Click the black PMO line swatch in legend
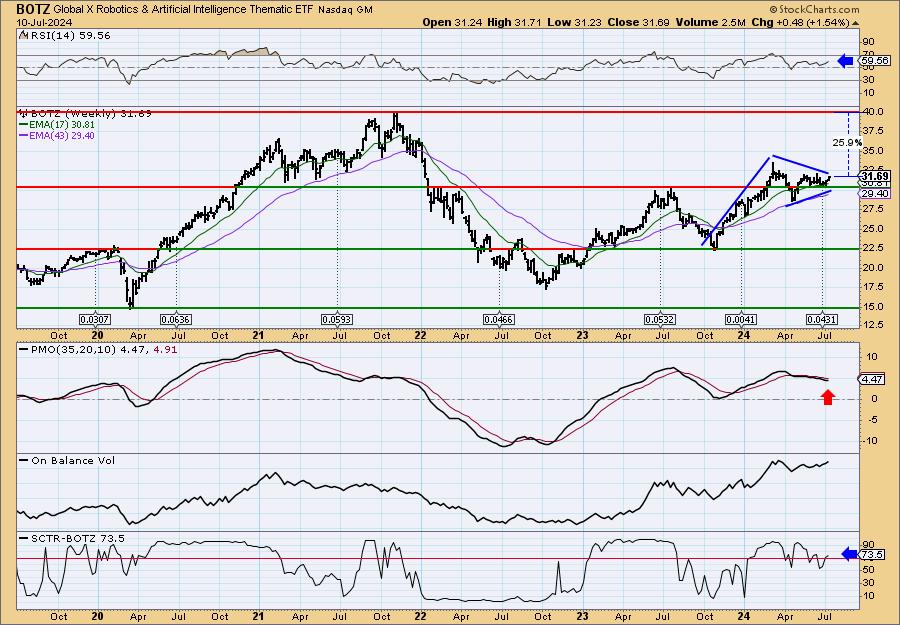Image resolution: width=900 pixels, height=625 pixels. click(24, 349)
